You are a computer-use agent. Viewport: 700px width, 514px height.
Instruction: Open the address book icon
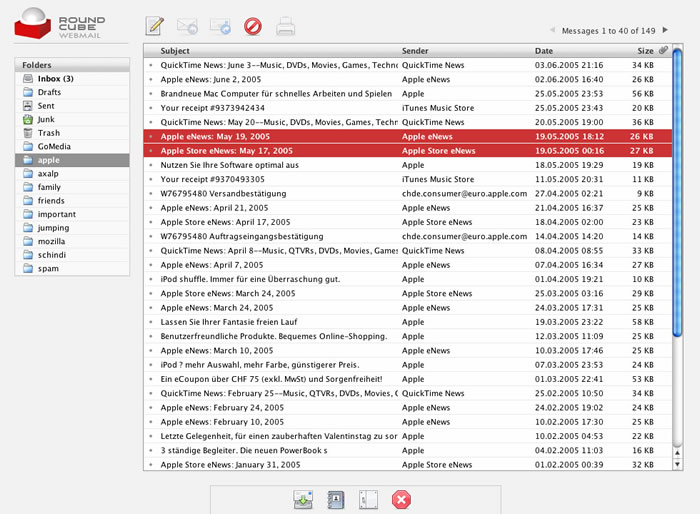(x=336, y=500)
